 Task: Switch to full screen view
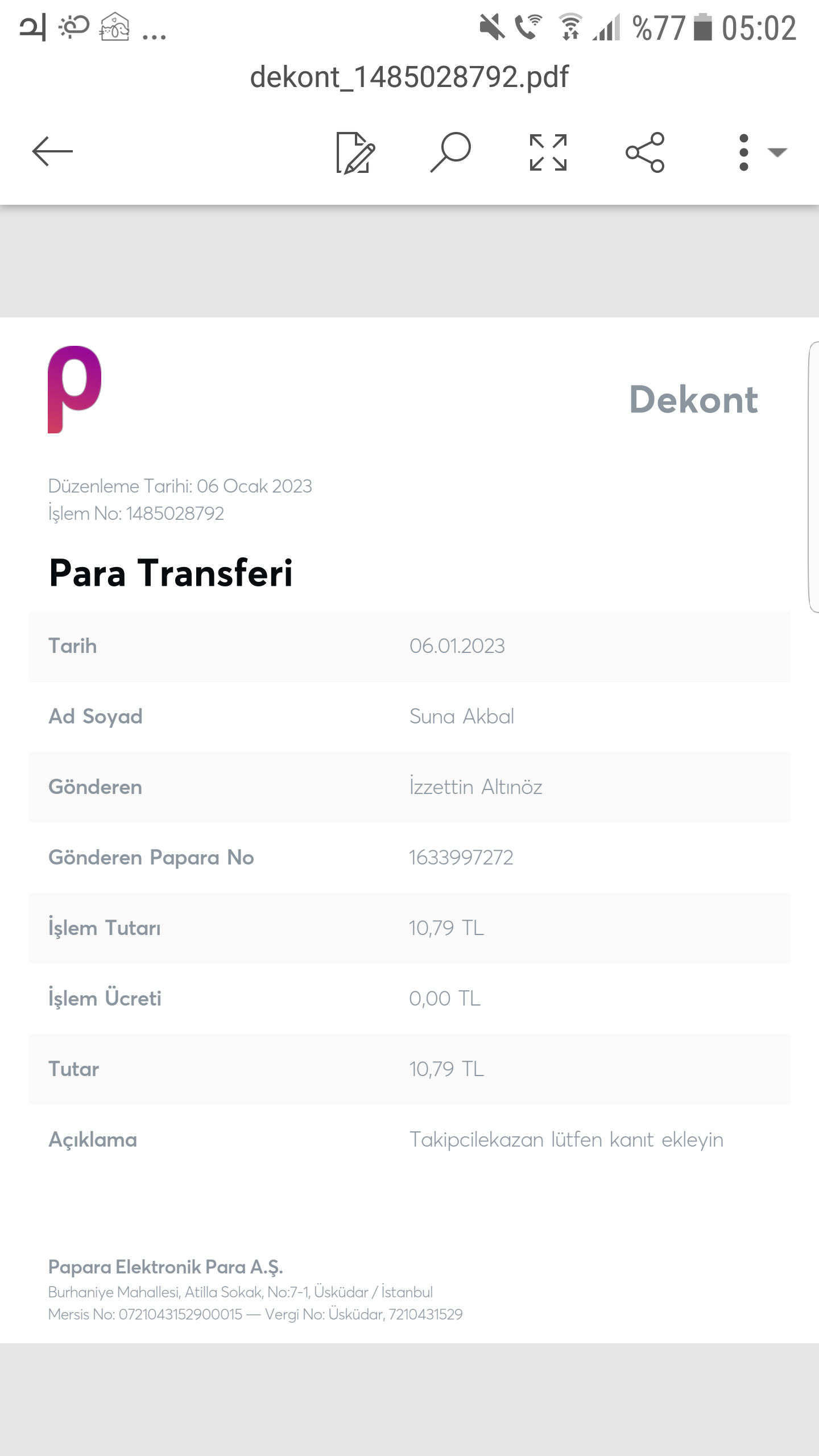click(x=548, y=152)
